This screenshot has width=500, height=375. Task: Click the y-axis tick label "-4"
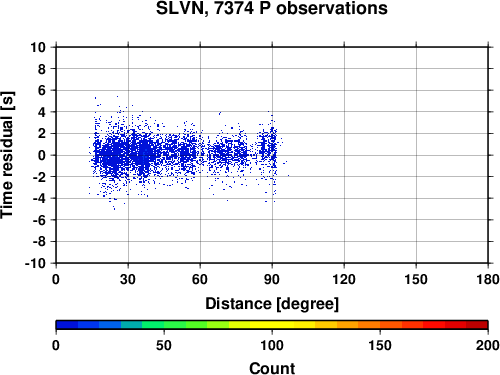(x=39, y=198)
